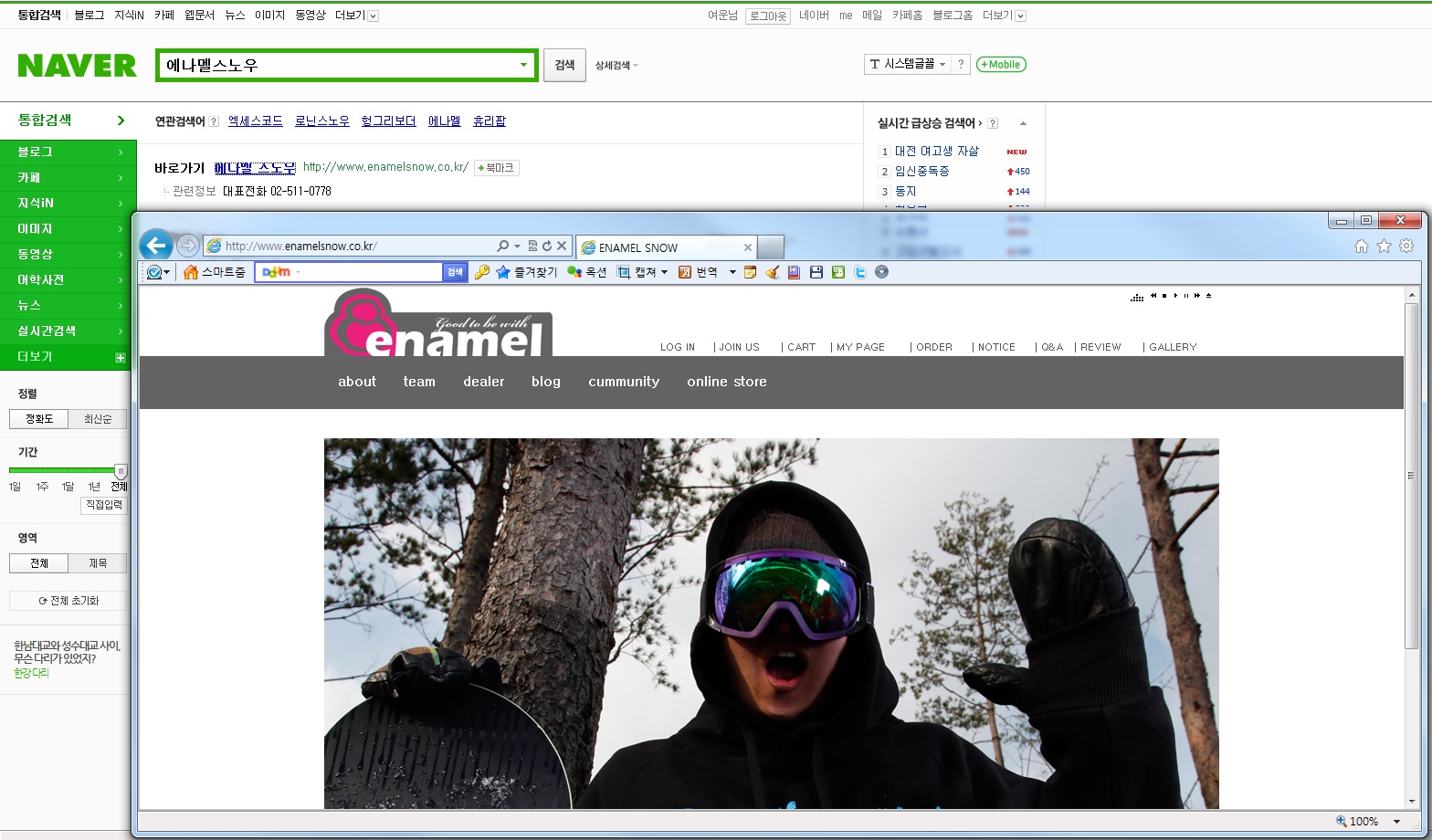
Task: Click the notepad icon in the toolbar
Action: (x=750, y=272)
